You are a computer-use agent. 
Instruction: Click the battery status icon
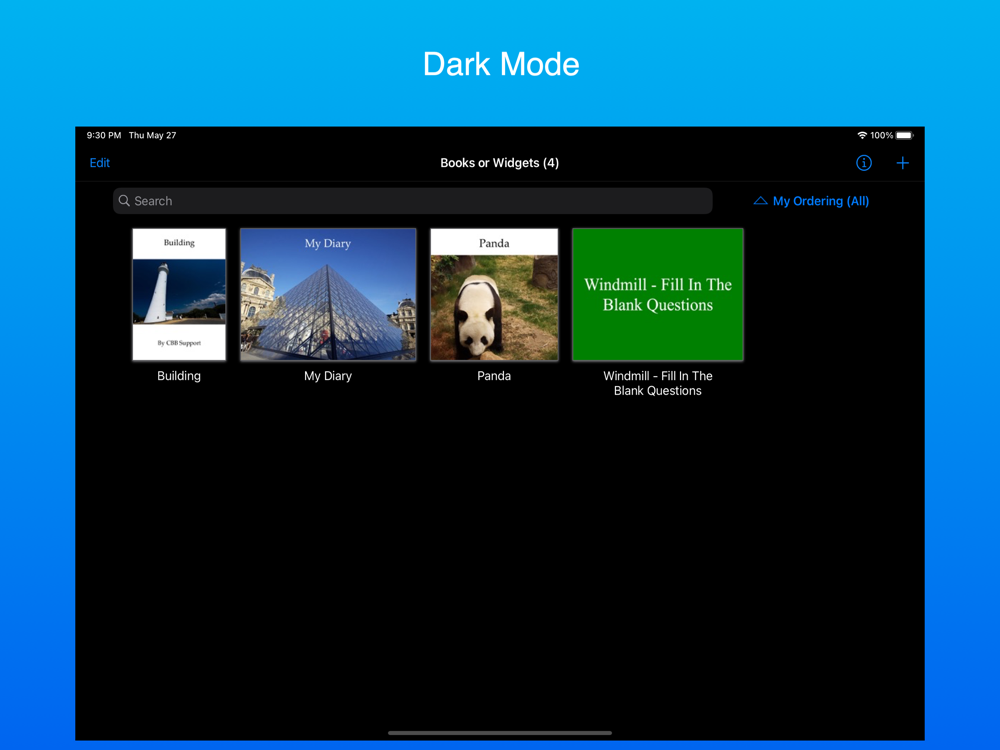(905, 135)
